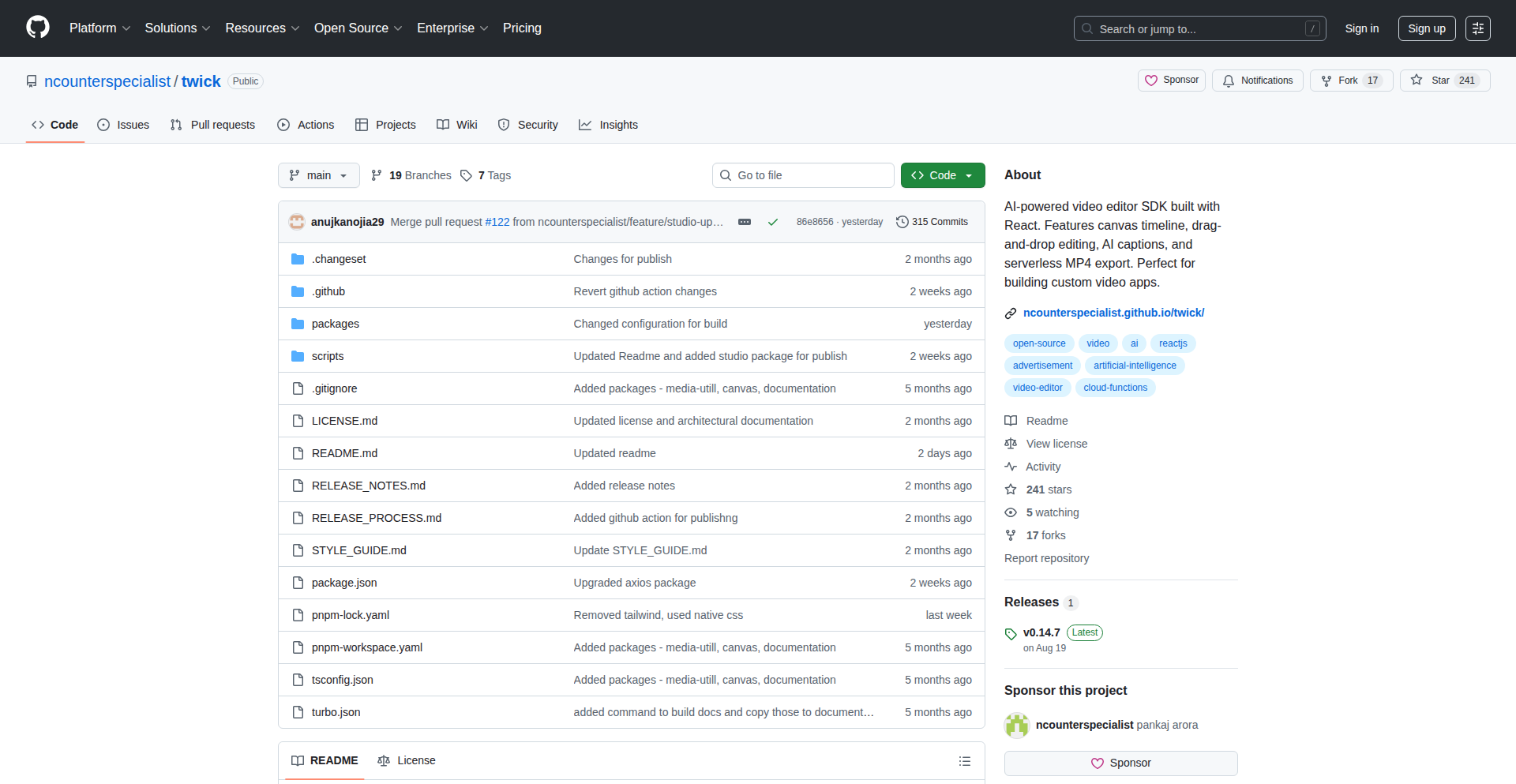This screenshot has width=1516, height=784.
Task: Click the star icon beside 241 stars
Action: pos(1011,490)
